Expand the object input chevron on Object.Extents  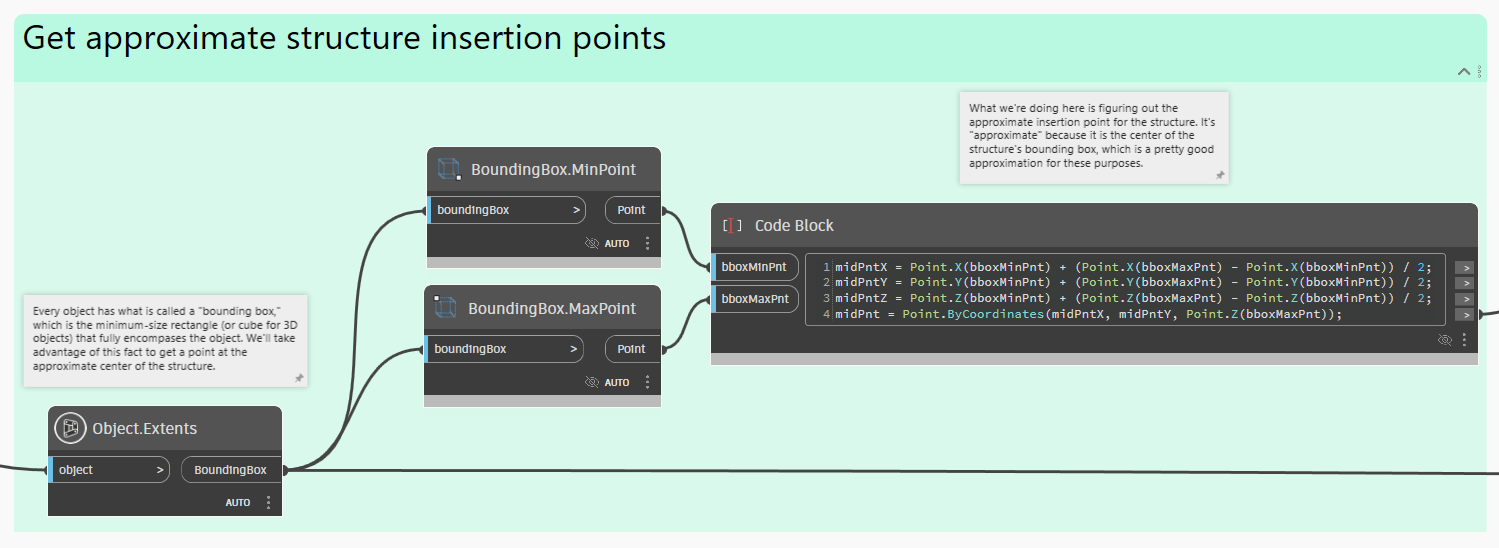[161, 470]
